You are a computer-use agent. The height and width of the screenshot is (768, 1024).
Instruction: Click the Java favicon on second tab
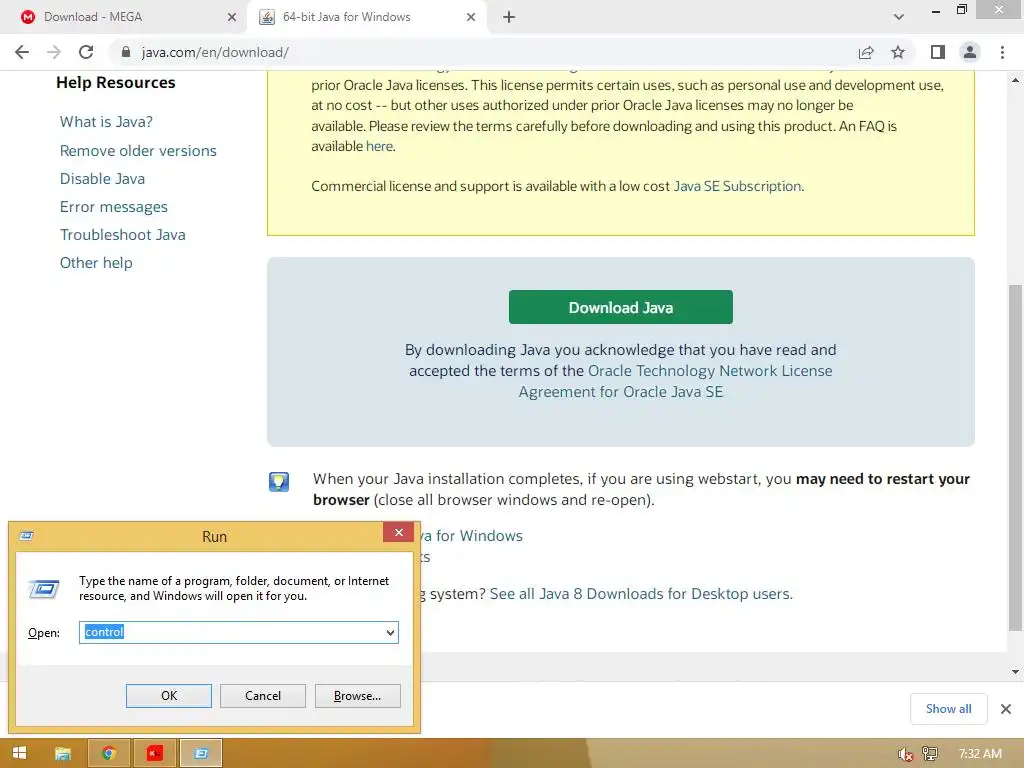click(x=266, y=17)
